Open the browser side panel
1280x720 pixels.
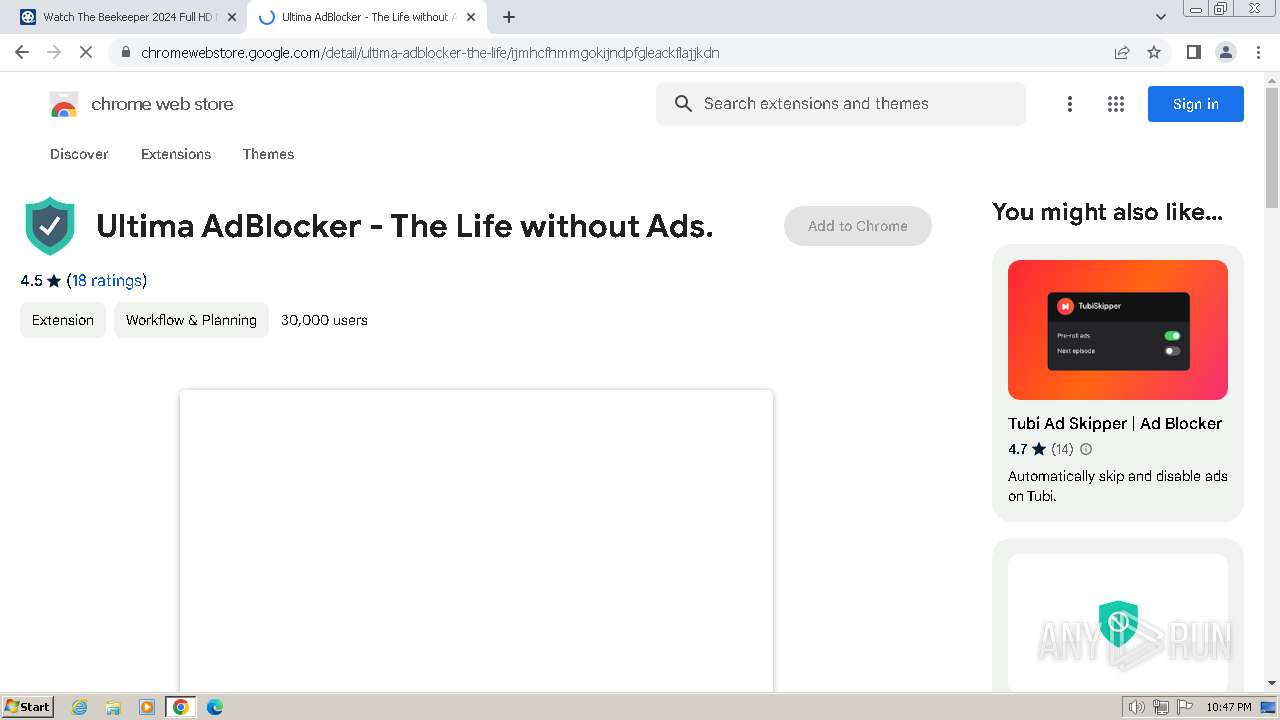[1194, 52]
